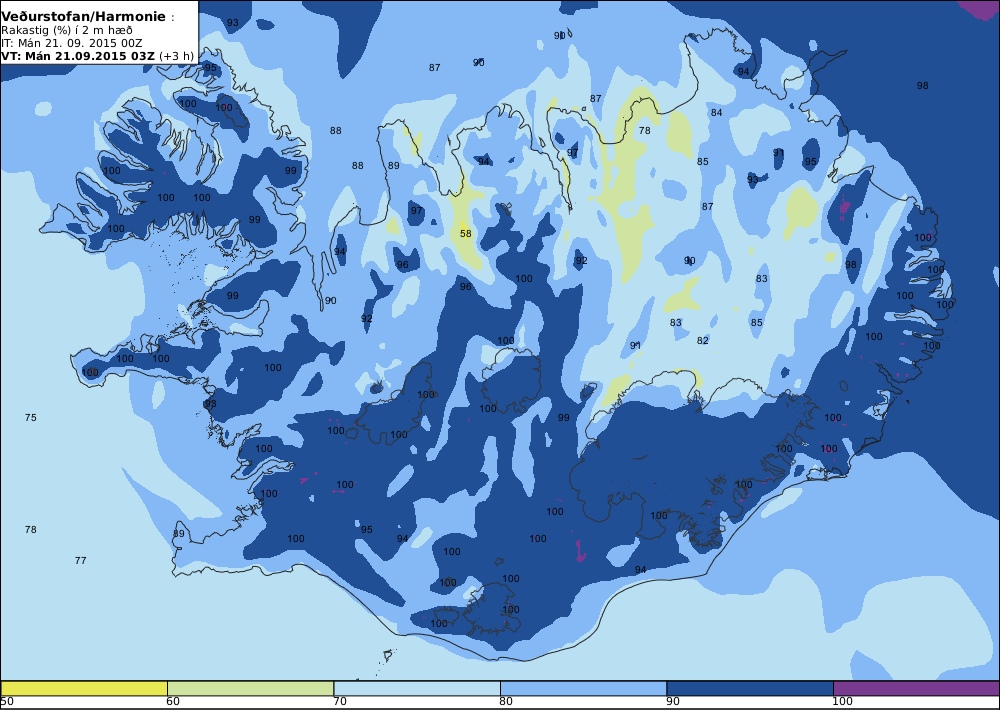The image size is (1000, 710).
Task: Click the legend scale label 70
Action: point(340,702)
